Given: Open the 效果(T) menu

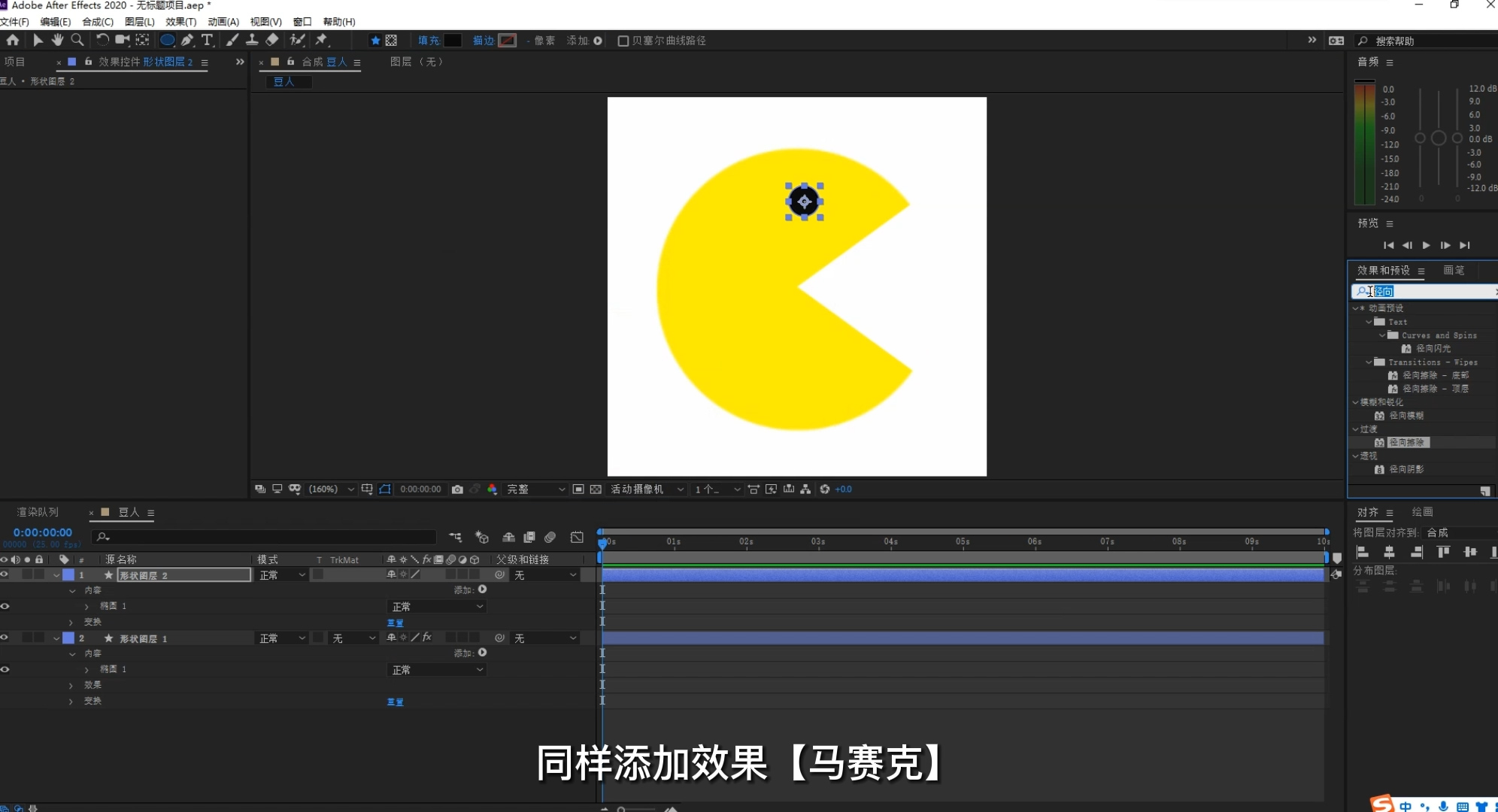Looking at the screenshot, I should coord(181,22).
